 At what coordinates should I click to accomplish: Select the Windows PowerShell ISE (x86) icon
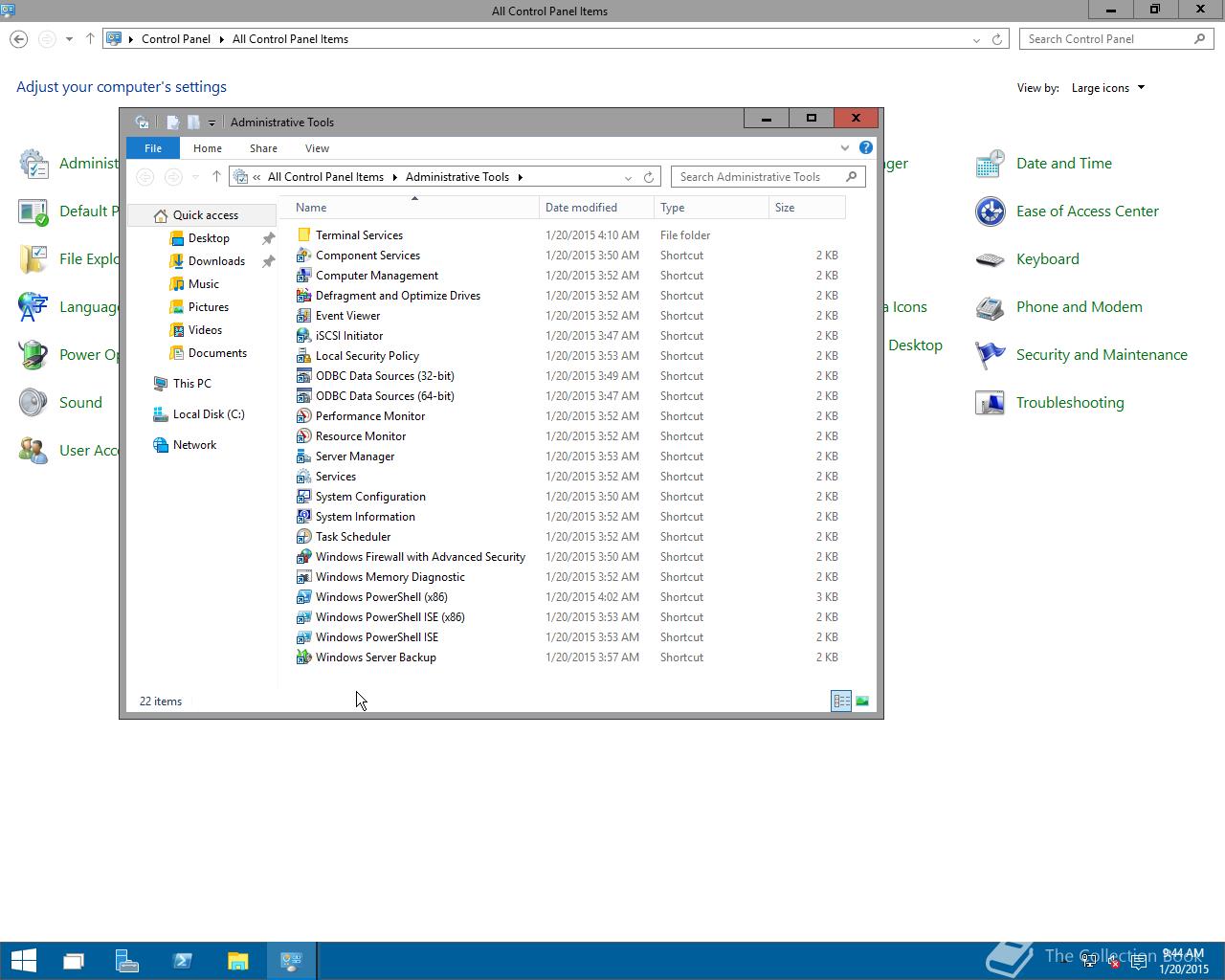(303, 617)
